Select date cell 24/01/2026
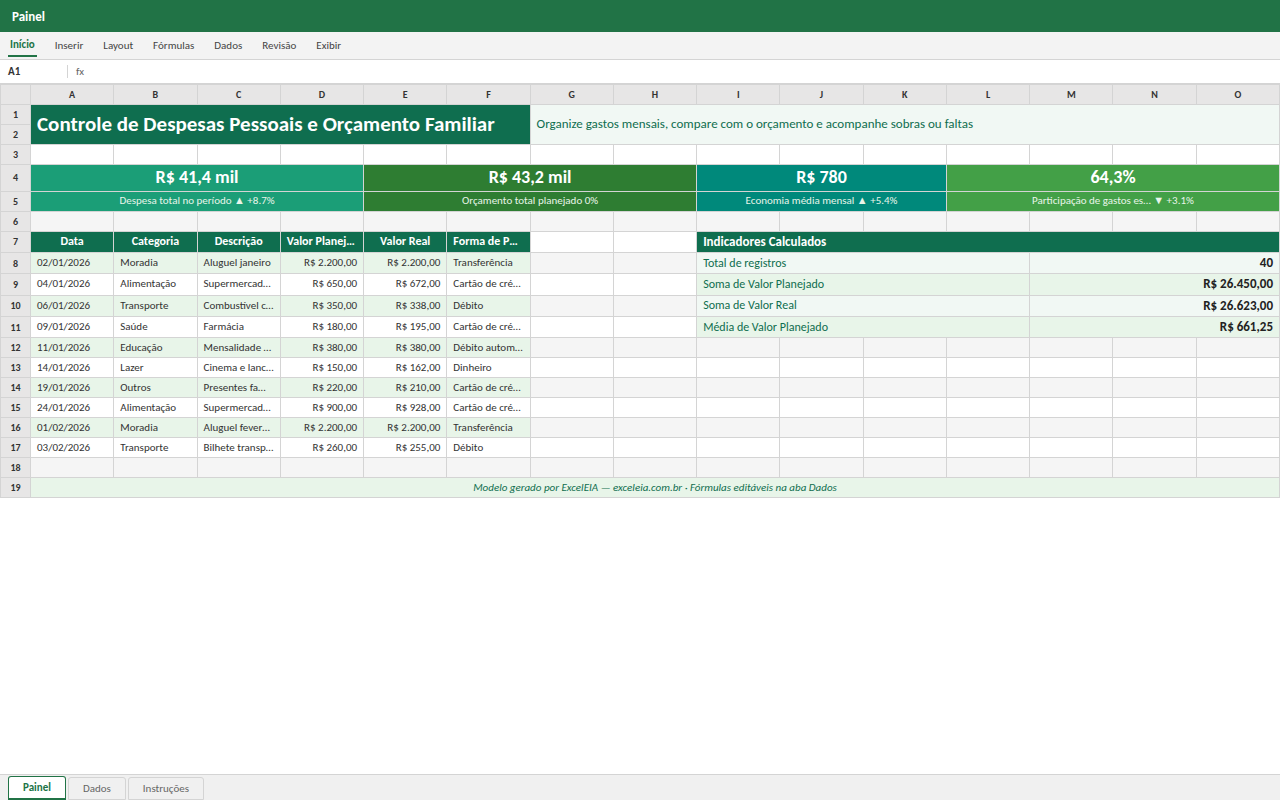 click(72, 408)
